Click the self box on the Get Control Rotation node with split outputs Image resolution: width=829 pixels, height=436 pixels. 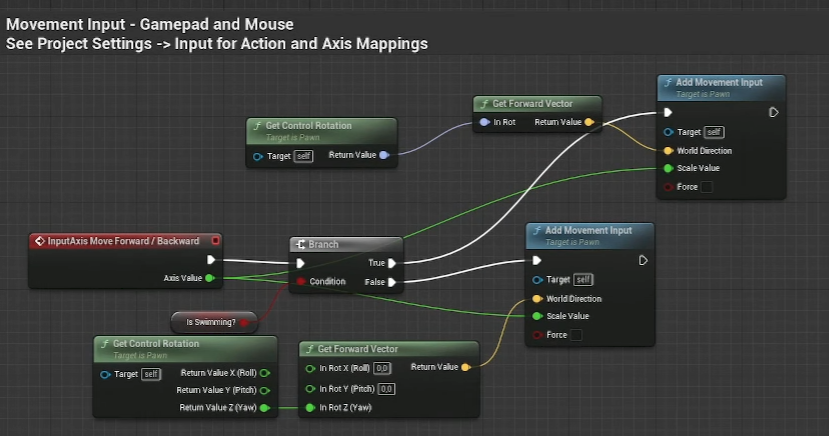(151, 374)
